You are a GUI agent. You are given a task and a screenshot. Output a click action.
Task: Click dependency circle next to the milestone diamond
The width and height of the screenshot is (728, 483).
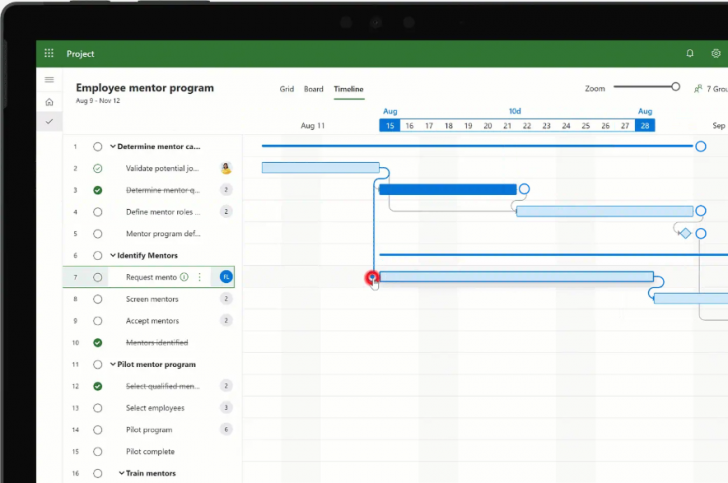click(701, 233)
